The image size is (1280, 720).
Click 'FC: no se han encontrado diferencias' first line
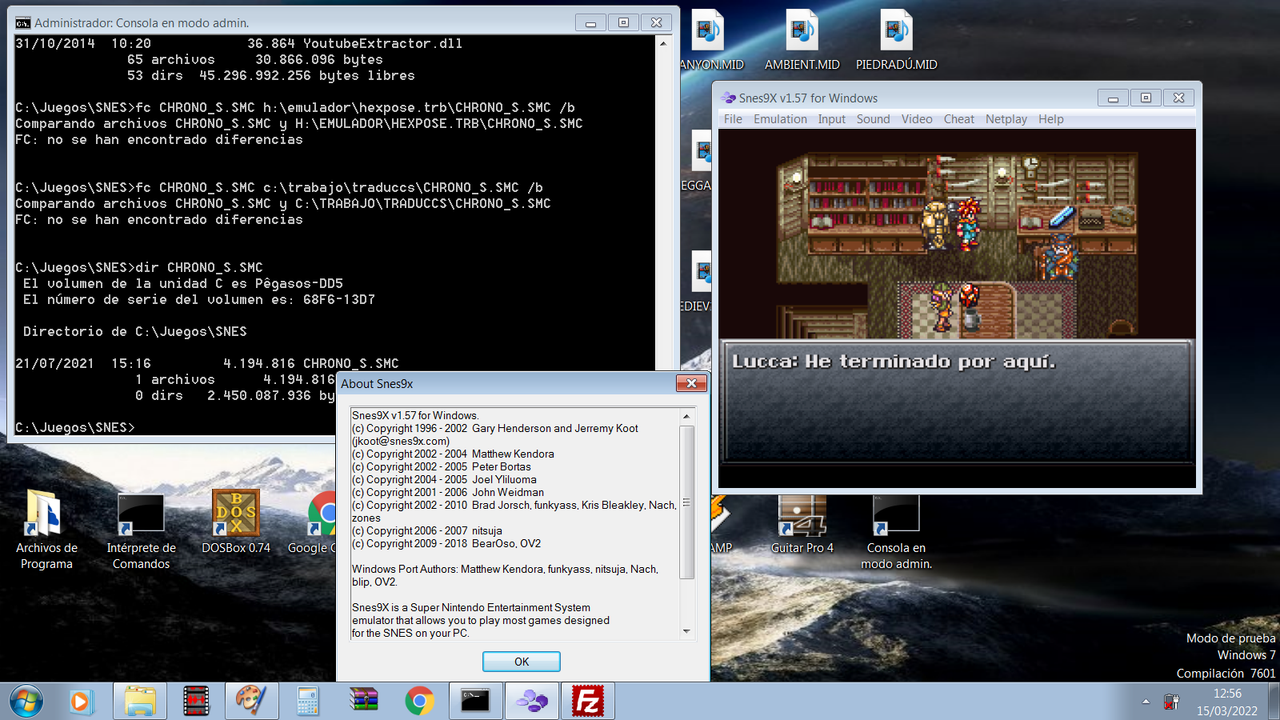[159, 139]
